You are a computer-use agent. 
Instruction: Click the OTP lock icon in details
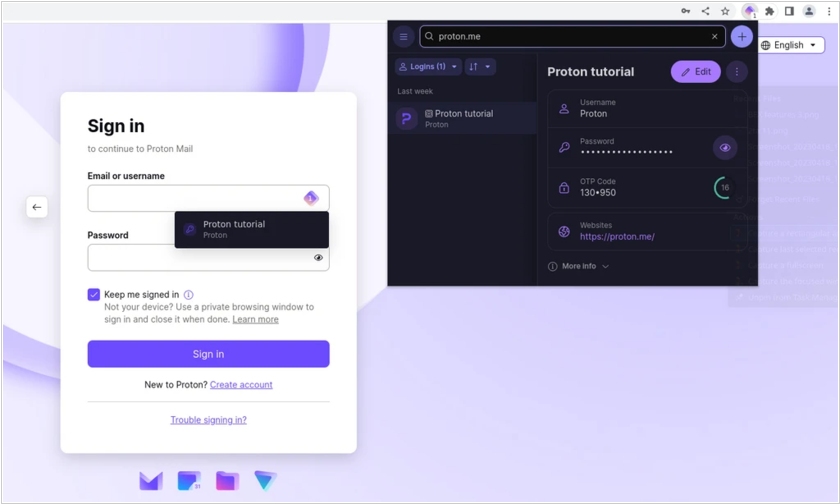(564, 188)
